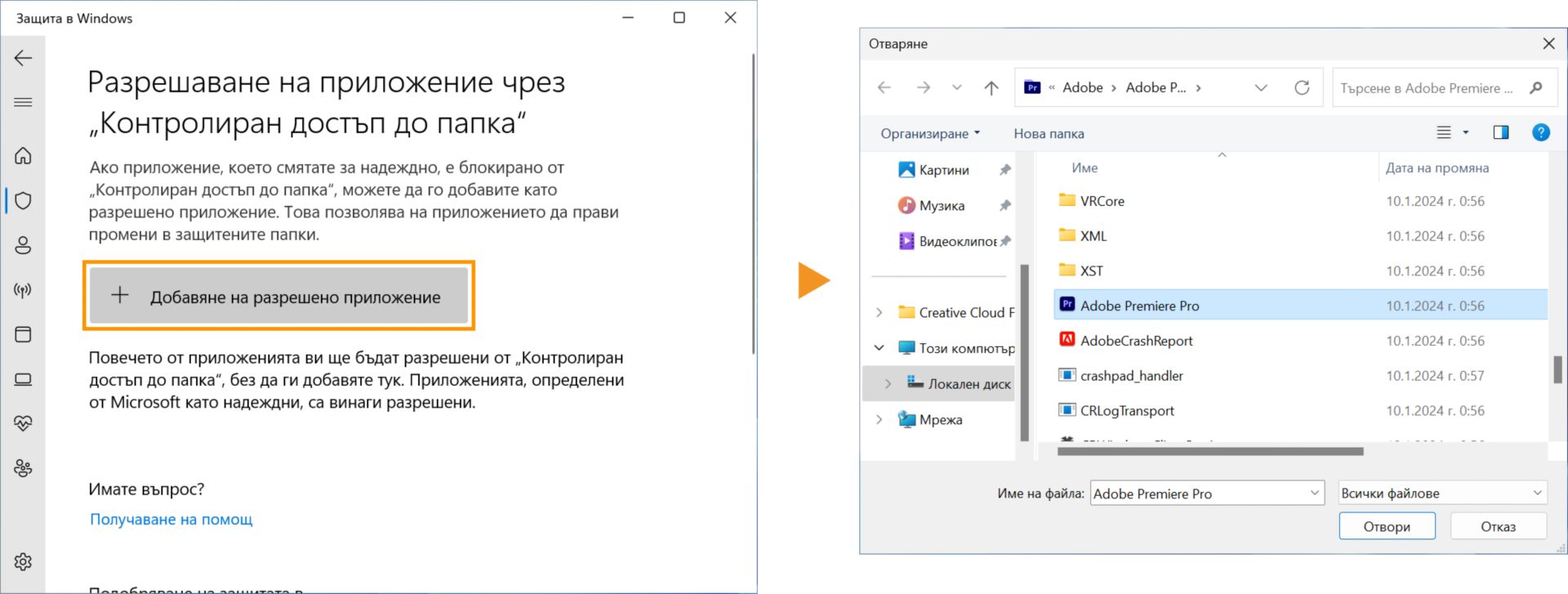Select Creative Cloud Files folder in tree
Image resolution: width=1568 pixels, height=594 pixels.
click(956, 312)
